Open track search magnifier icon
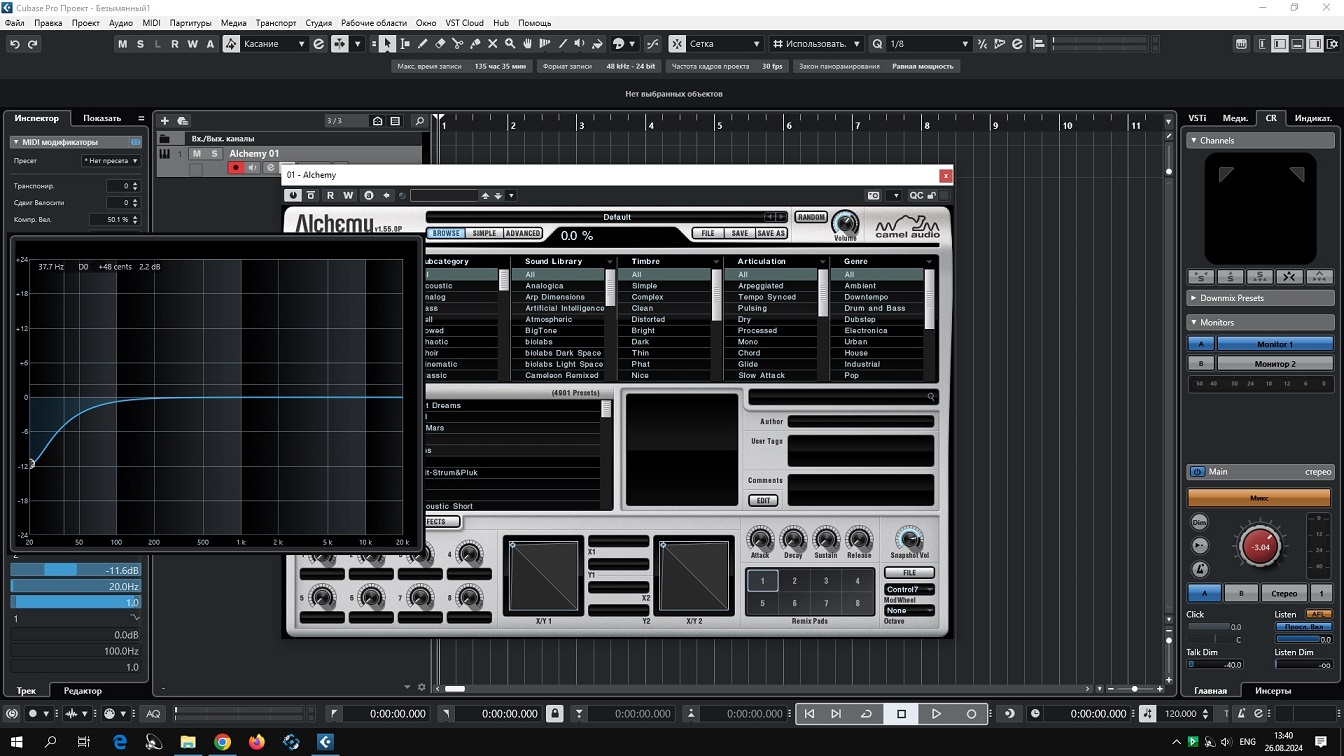 coord(420,121)
